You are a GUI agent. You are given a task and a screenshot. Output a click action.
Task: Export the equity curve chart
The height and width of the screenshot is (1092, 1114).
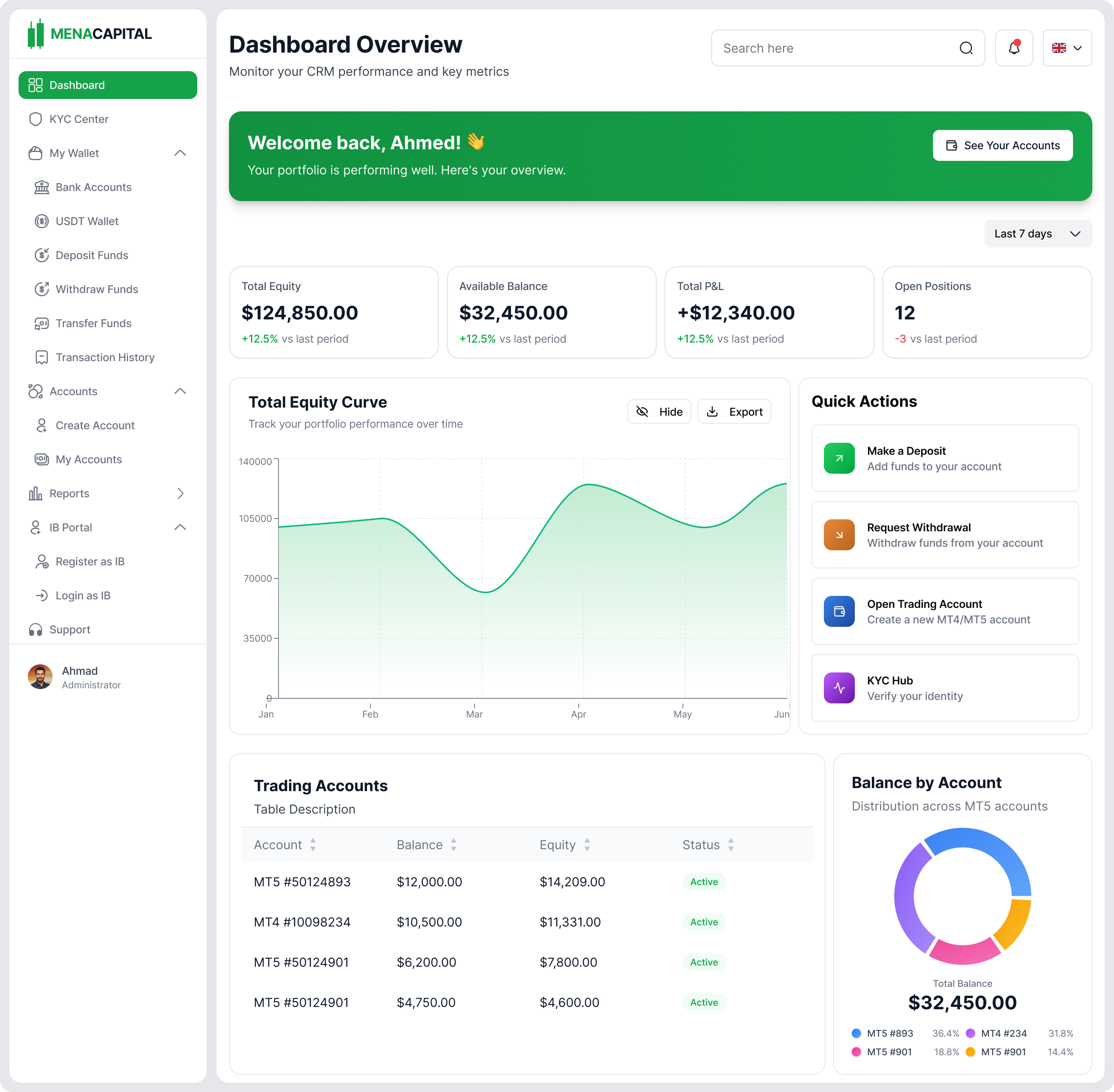click(x=734, y=412)
